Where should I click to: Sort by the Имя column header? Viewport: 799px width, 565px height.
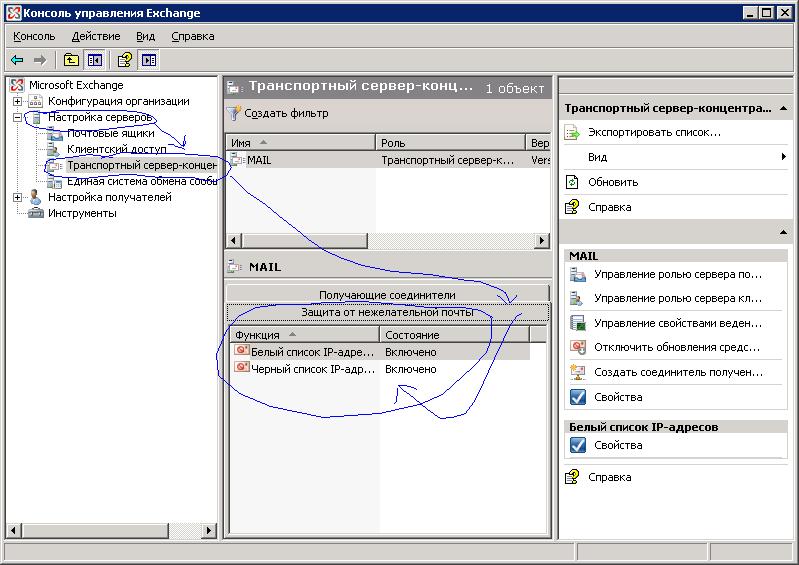pyautogui.click(x=300, y=143)
